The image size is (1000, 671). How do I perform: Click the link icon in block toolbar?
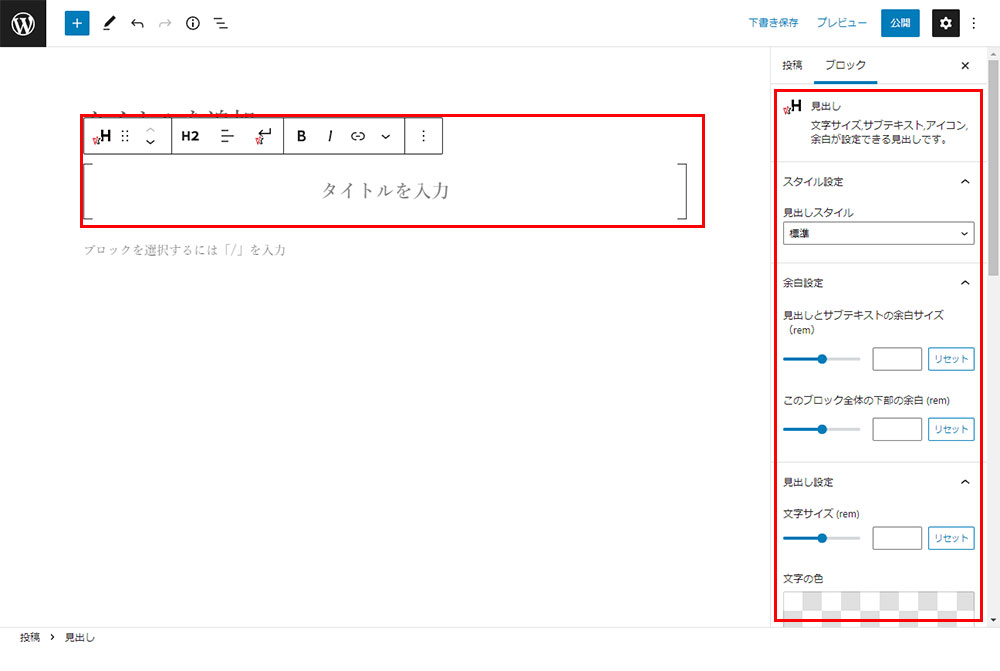pos(358,136)
